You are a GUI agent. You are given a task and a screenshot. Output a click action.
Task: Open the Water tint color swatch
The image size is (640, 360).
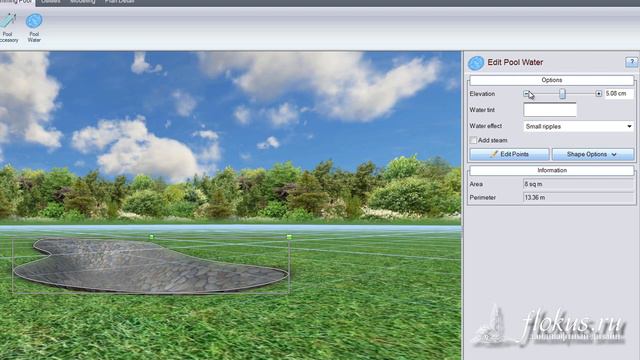pos(550,110)
